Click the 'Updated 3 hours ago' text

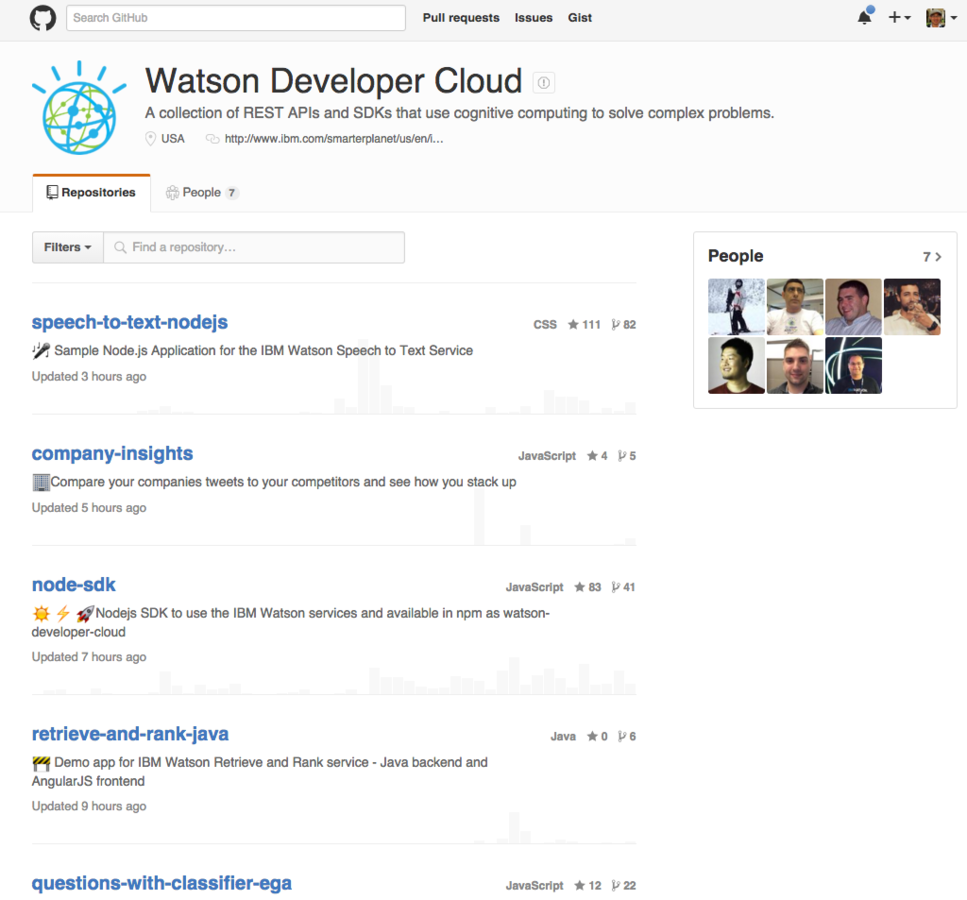coord(89,376)
